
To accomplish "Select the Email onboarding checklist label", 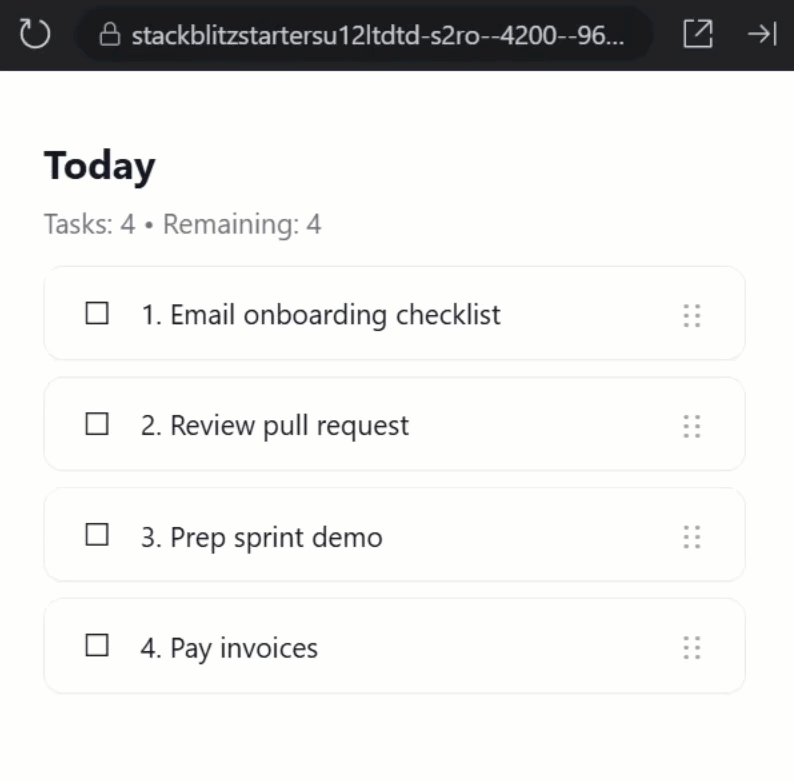I will 320,315.
